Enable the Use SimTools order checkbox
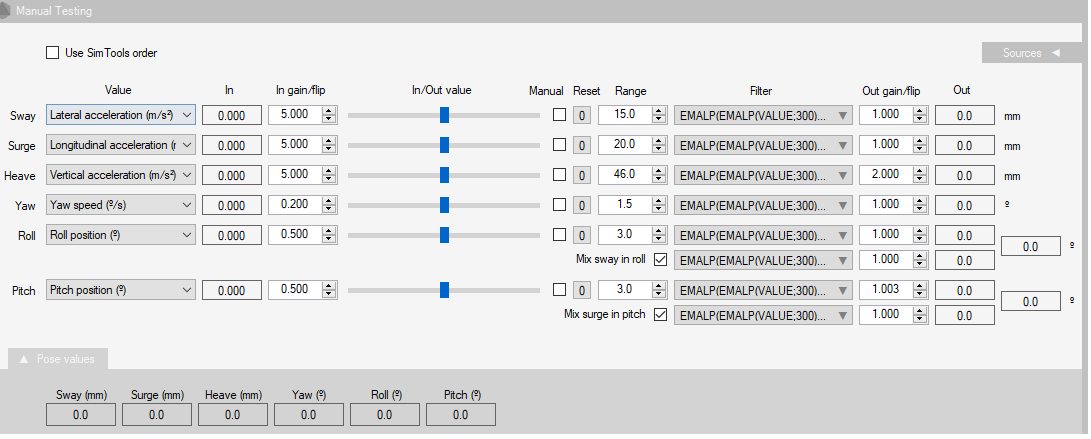The height and width of the screenshot is (439, 1091). (x=52, y=53)
